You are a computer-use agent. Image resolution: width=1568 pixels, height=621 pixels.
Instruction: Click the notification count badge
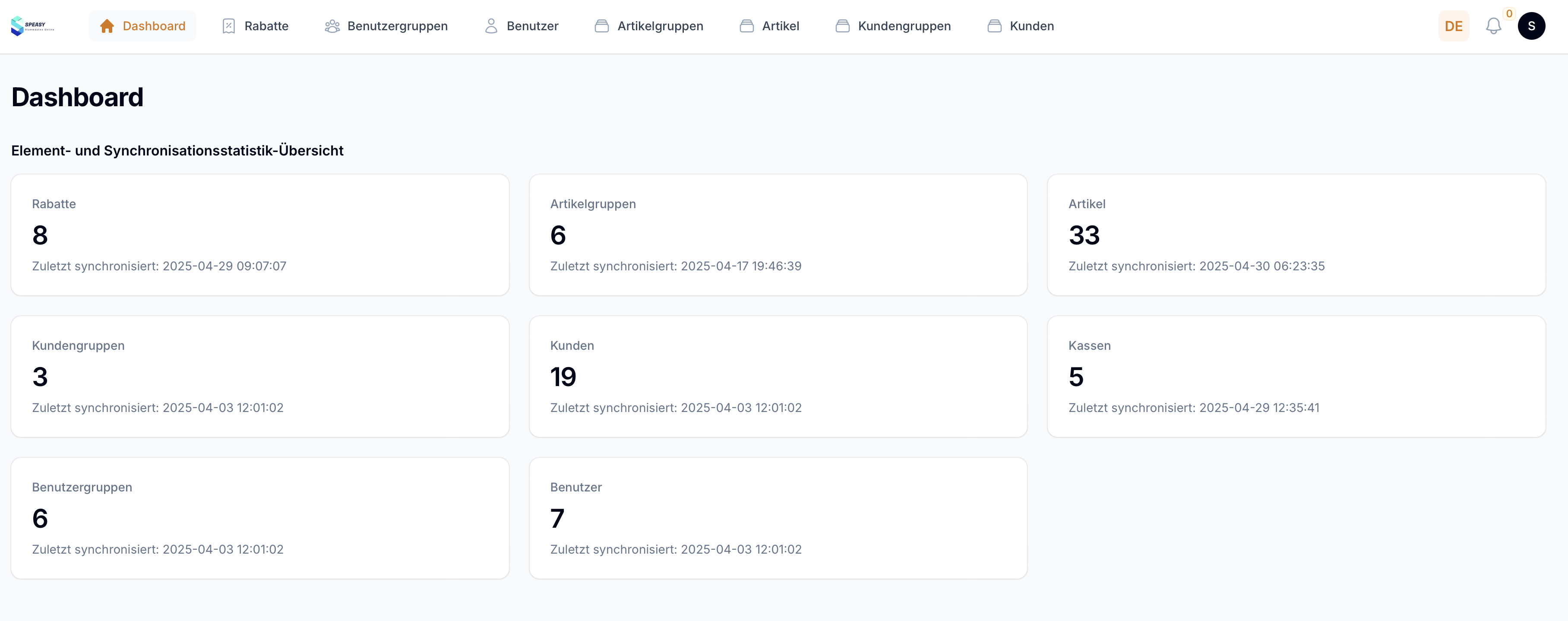coord(1509,13)
